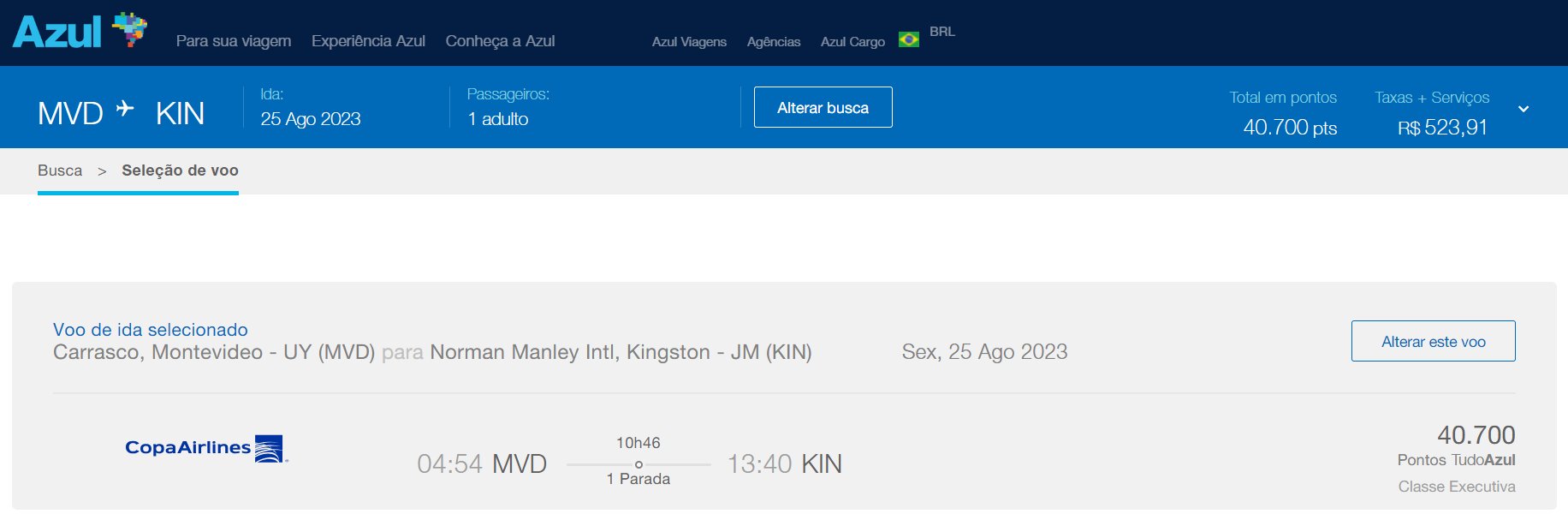The height and width of the screenshot is (520, 1568).
Task: Click the airplane icon between MVD and KIN
Action: tap(125, 109)
